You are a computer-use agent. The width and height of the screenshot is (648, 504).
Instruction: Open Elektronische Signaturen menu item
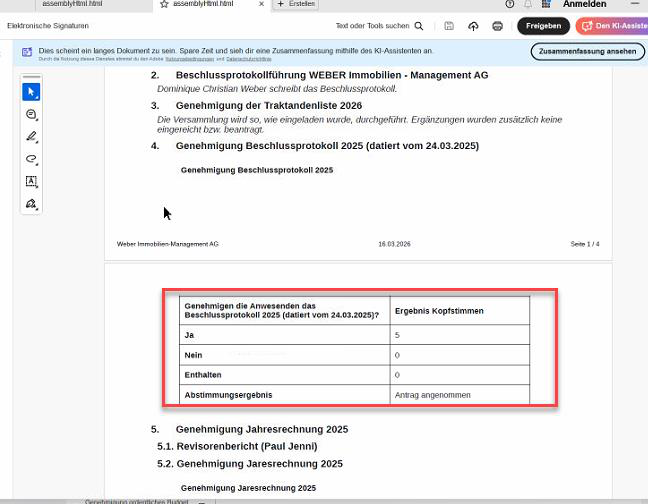pyautogui.click(x=48, y=26)
